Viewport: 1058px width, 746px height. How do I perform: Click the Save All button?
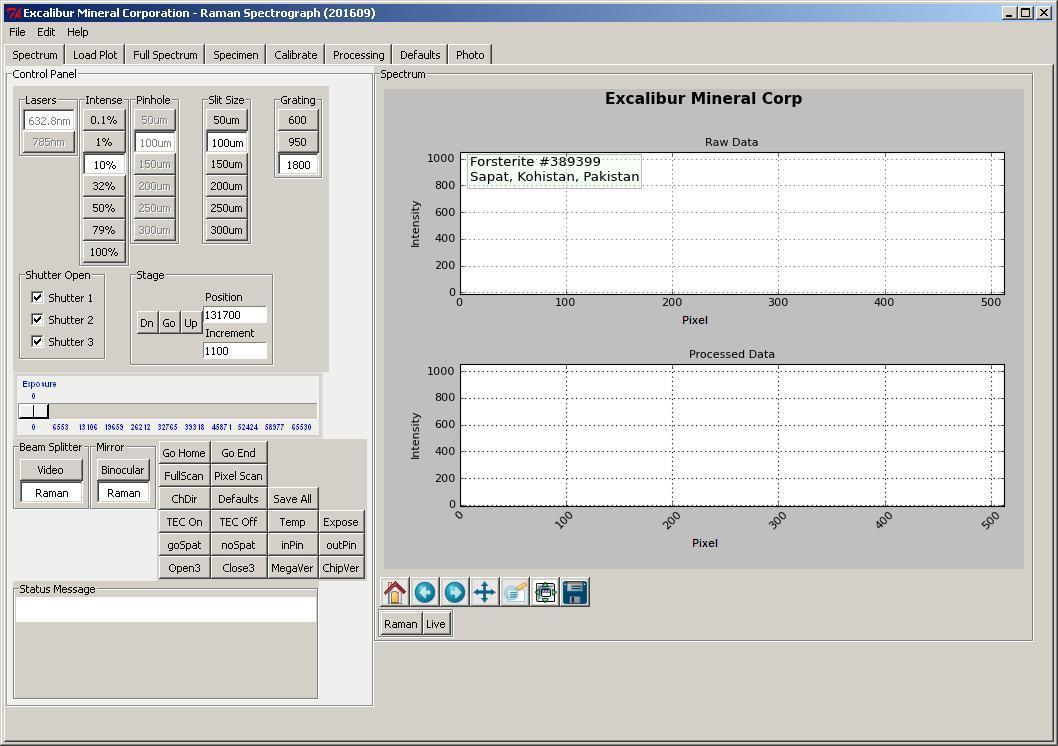tap(292, 498)
